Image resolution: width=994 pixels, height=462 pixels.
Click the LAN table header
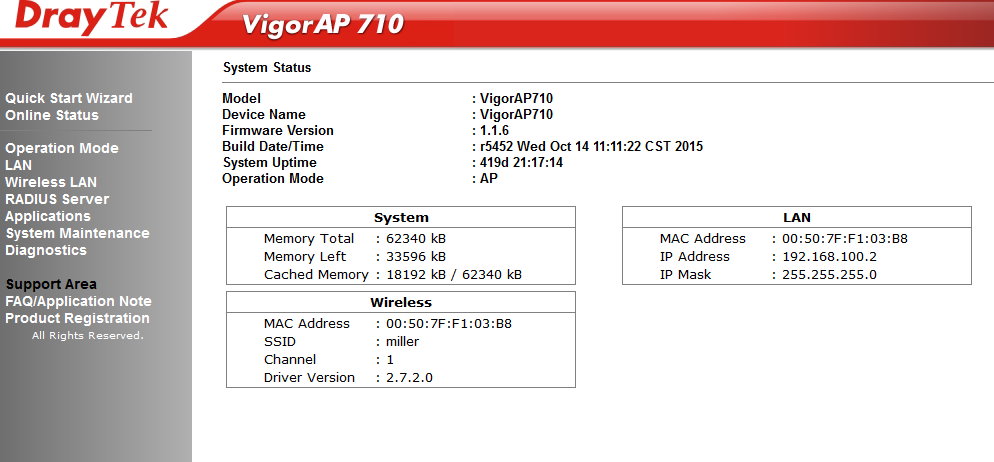(797, 217)
